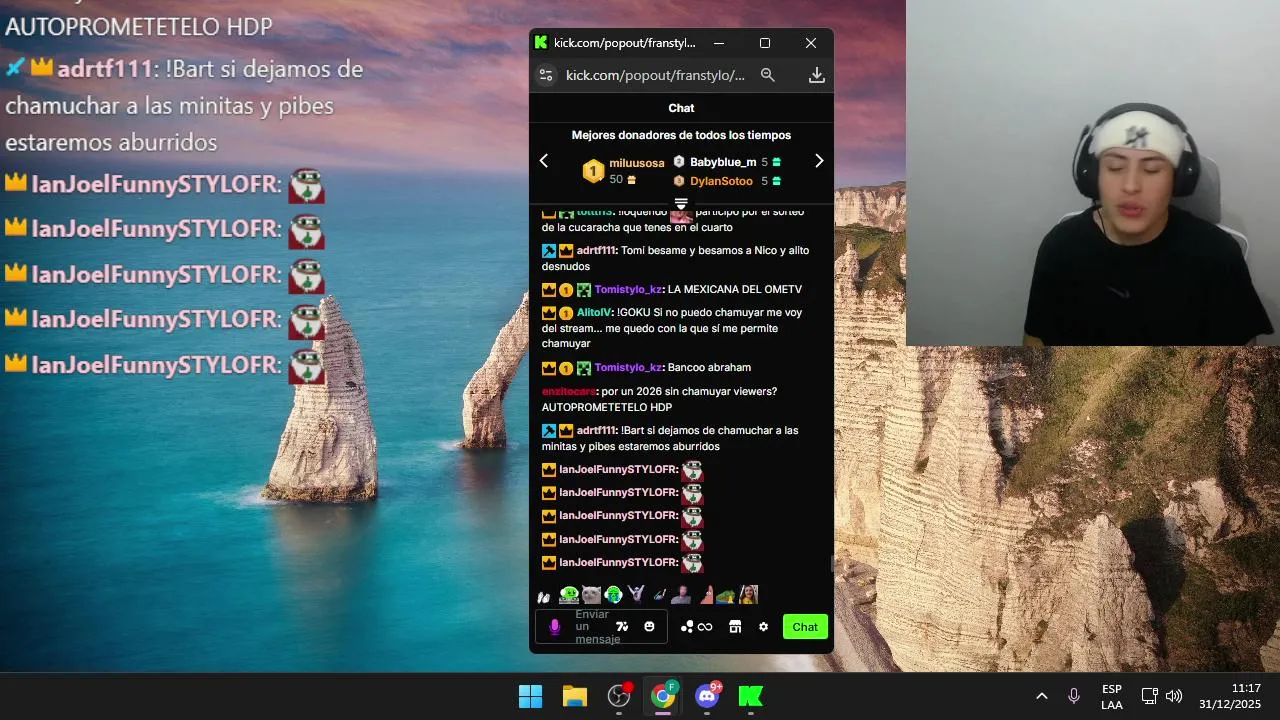This screenshot has height=720, width=1280.
Task: Show next top donors with right arrow
Action: [x=819, y=161]
